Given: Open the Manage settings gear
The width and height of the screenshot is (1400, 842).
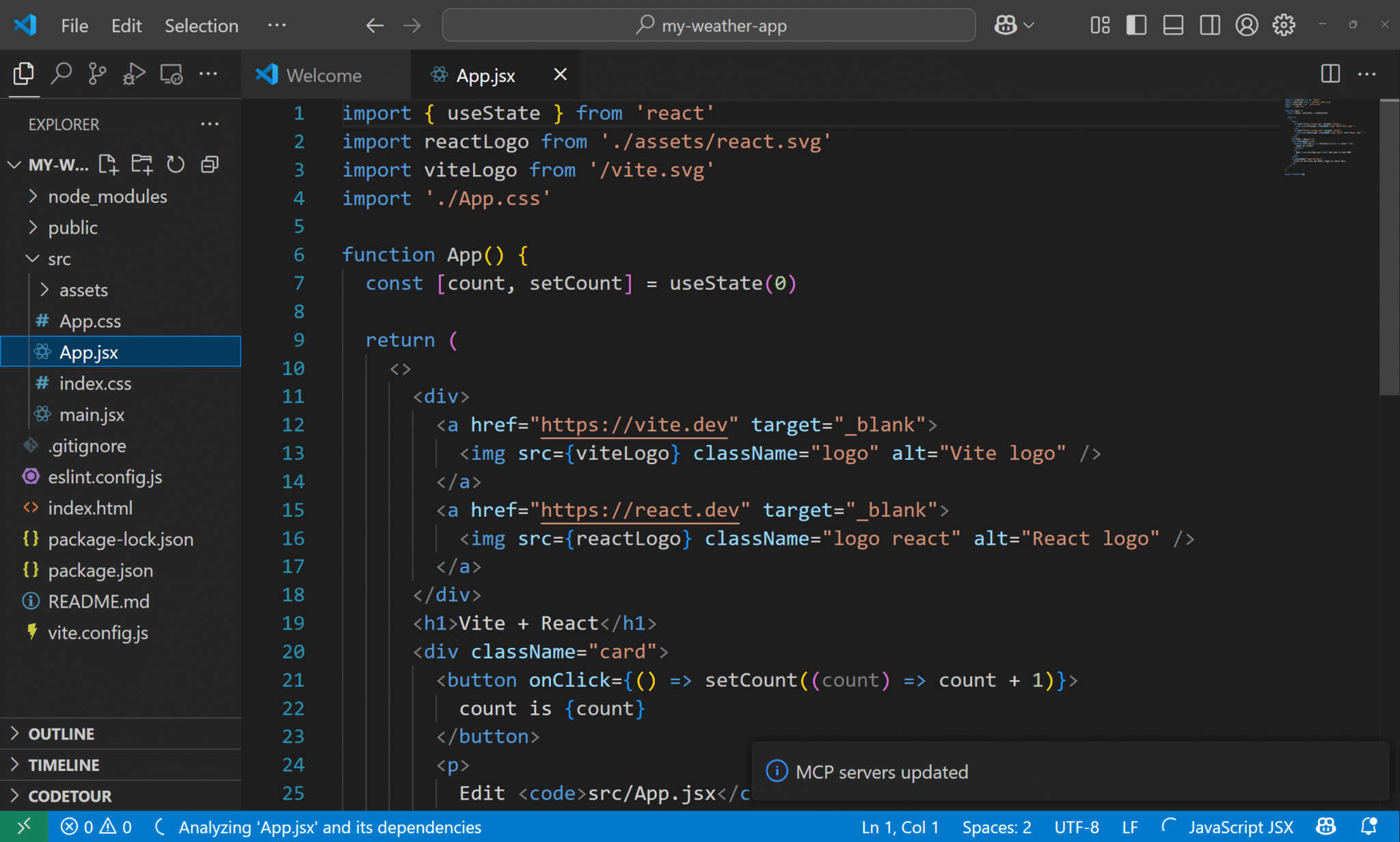Looking at the screenshot, I should click(x=1284, y=25).
